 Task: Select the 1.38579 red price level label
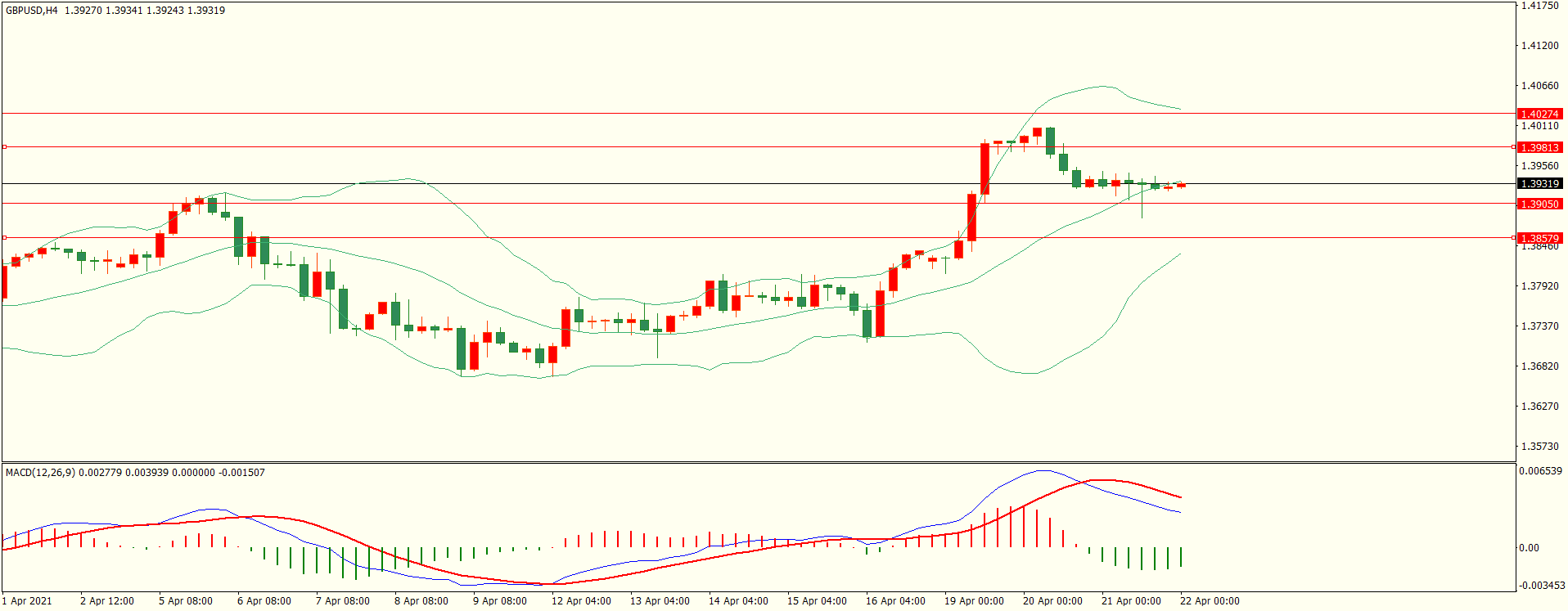1539,238
